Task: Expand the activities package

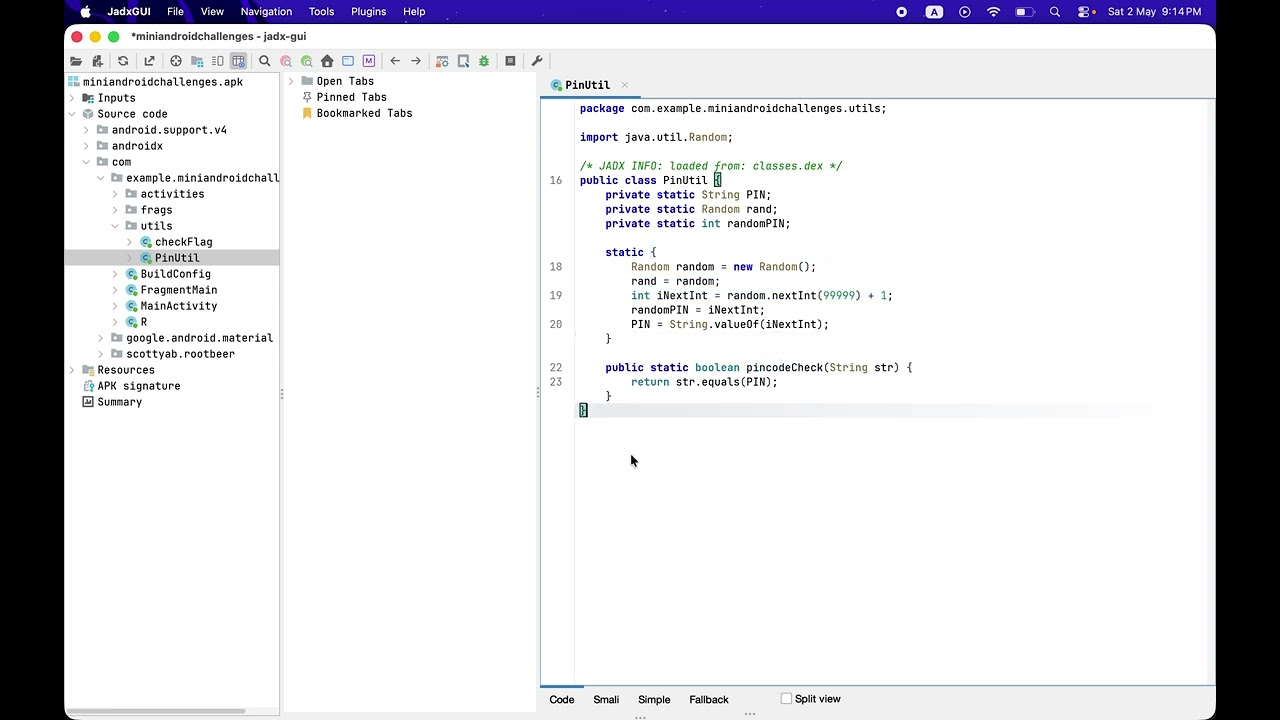Action: click(x=115, y=194)
